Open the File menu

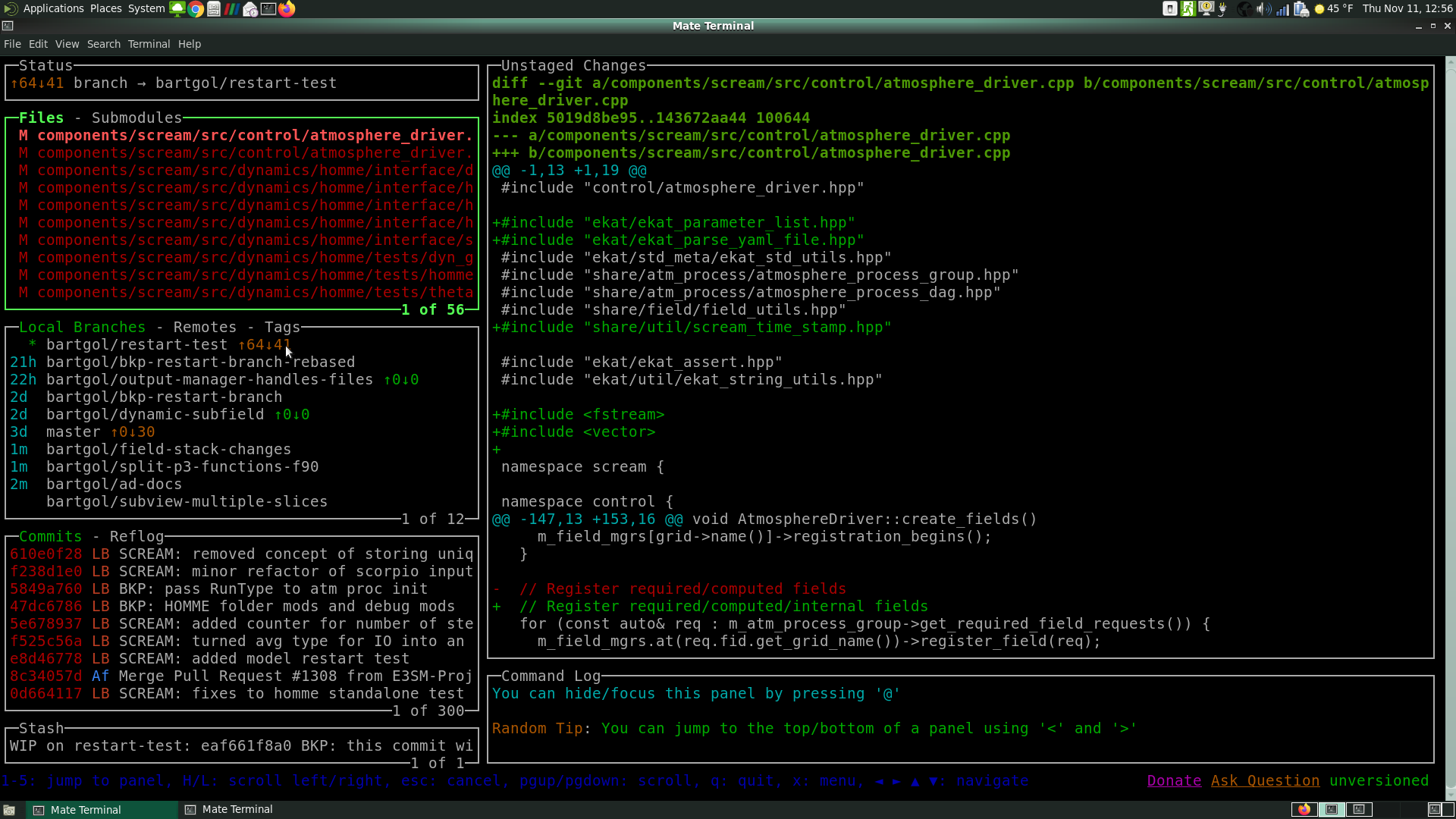point(12,44)
